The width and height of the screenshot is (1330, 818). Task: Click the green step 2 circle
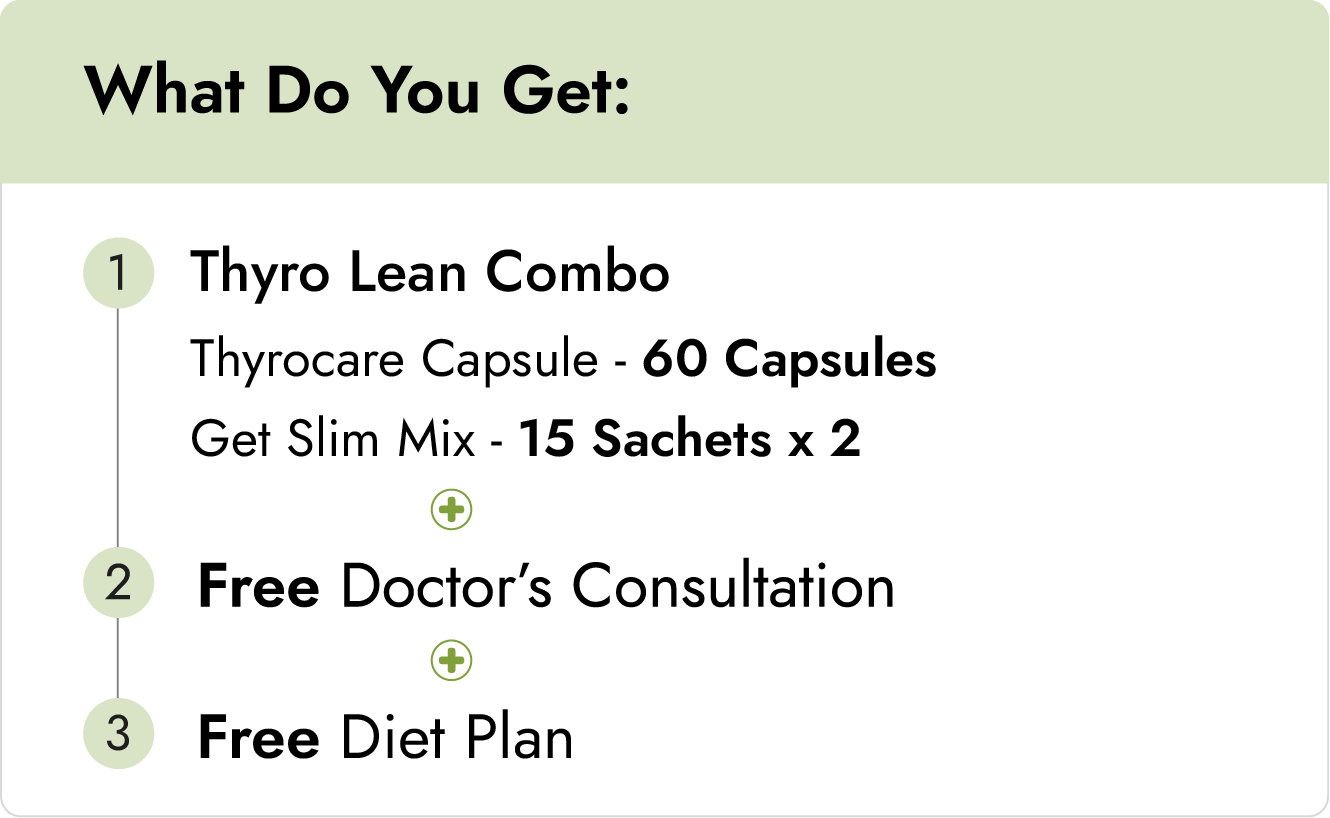(118, 583)
